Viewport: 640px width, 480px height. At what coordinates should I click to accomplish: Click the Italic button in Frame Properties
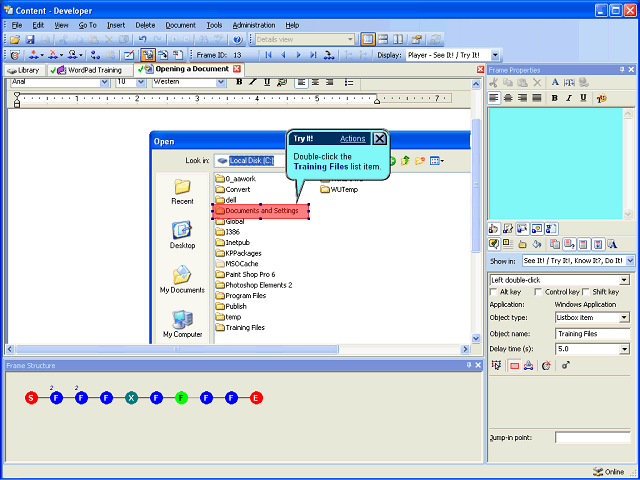(569, 98)
